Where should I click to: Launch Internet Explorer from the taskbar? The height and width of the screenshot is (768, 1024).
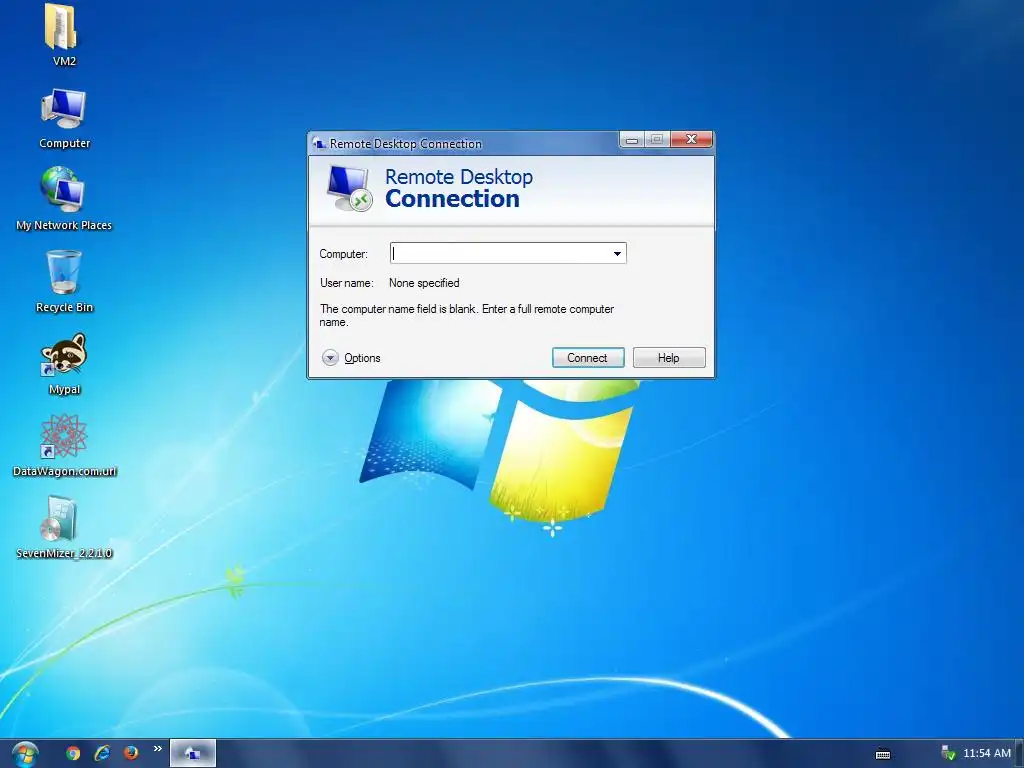[x=102, y=753]
